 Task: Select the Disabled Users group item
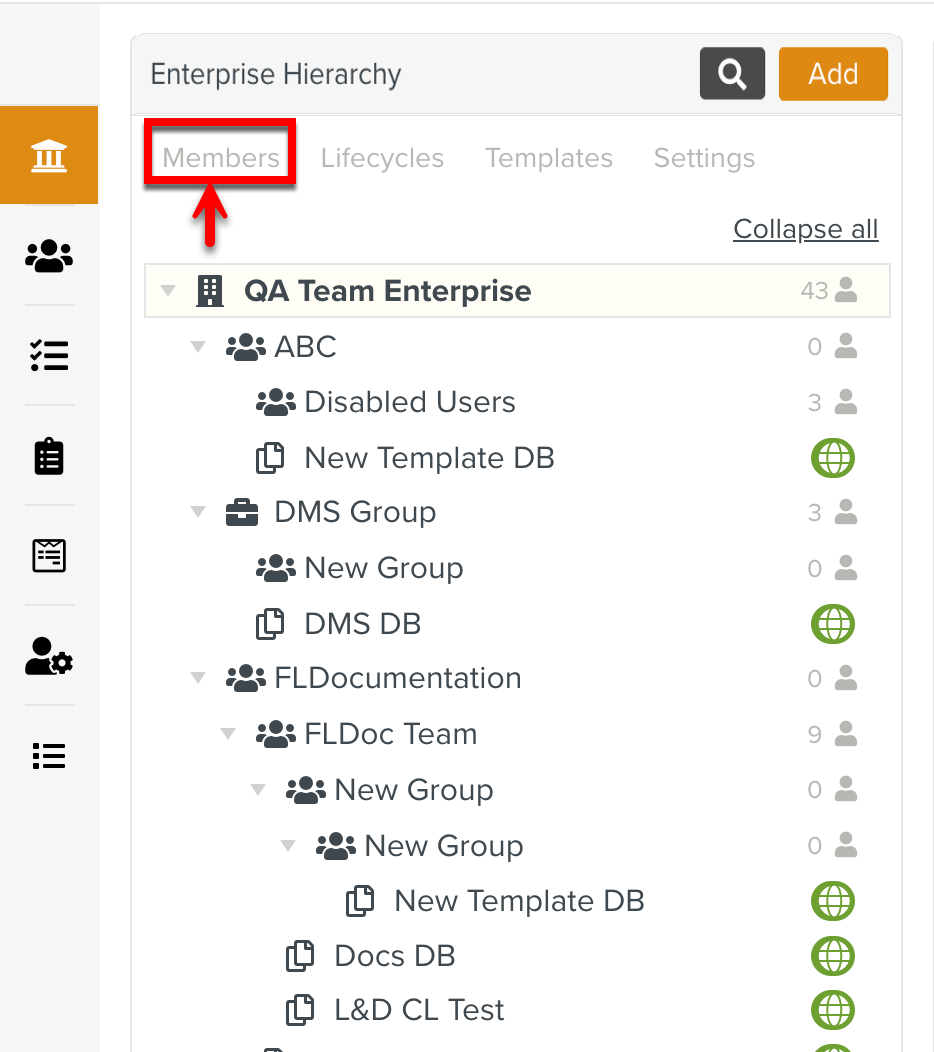(409, 402)
